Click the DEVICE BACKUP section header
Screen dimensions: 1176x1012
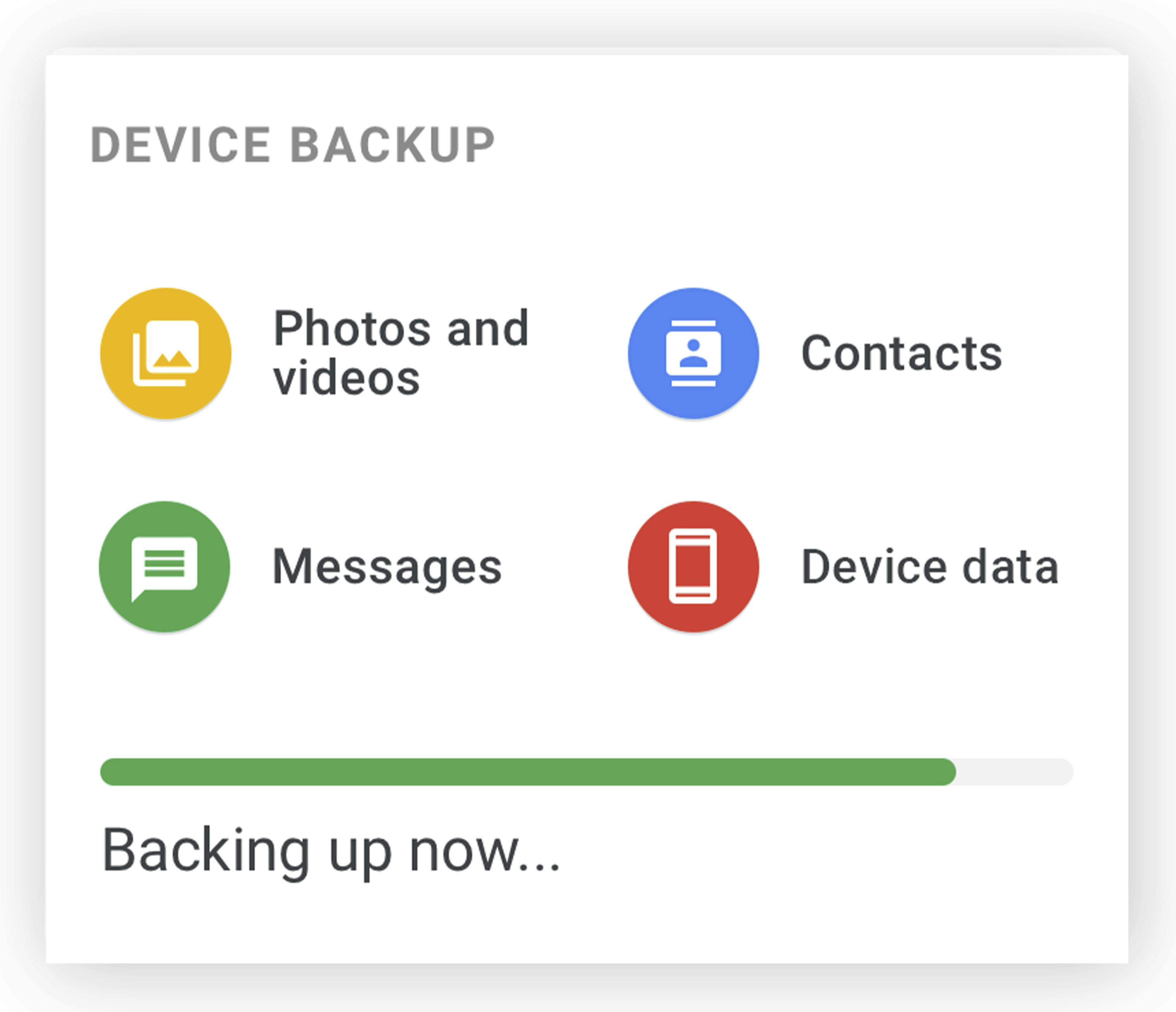coord(293,145)
